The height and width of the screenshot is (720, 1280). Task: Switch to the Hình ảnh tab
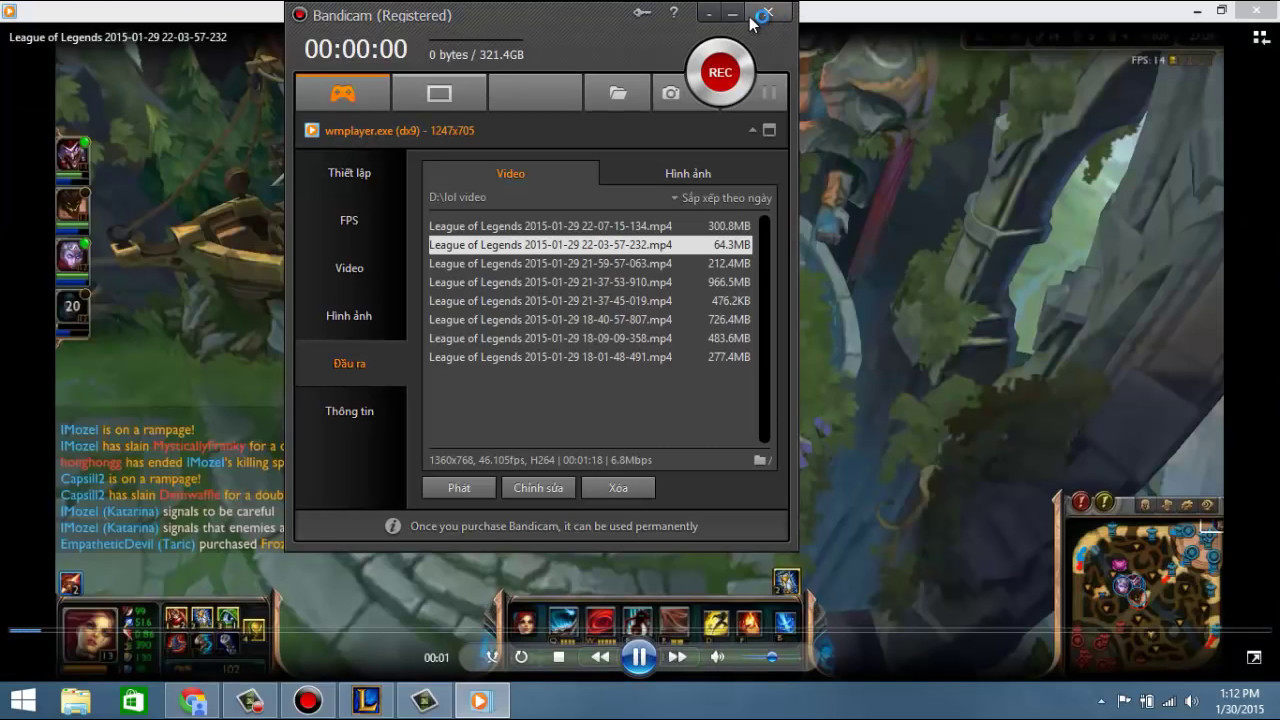688,173
